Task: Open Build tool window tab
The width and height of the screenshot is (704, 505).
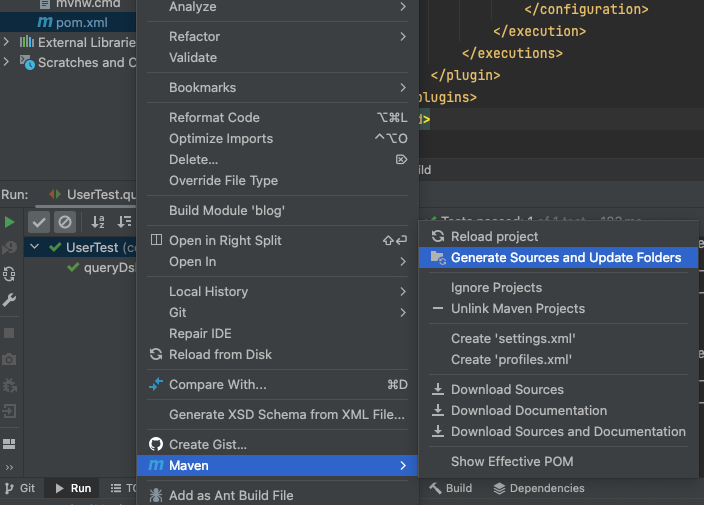Action: pos(450,488)
